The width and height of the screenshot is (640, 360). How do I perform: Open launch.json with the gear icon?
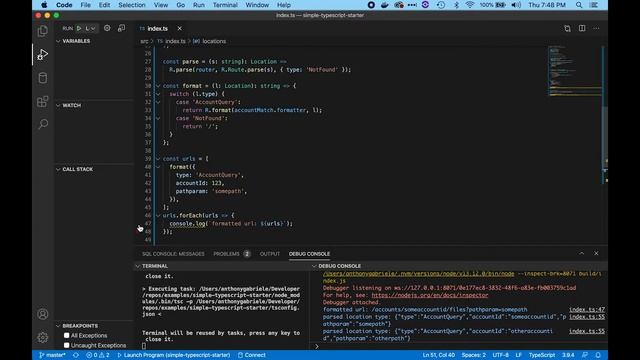(x=107, y=28)
